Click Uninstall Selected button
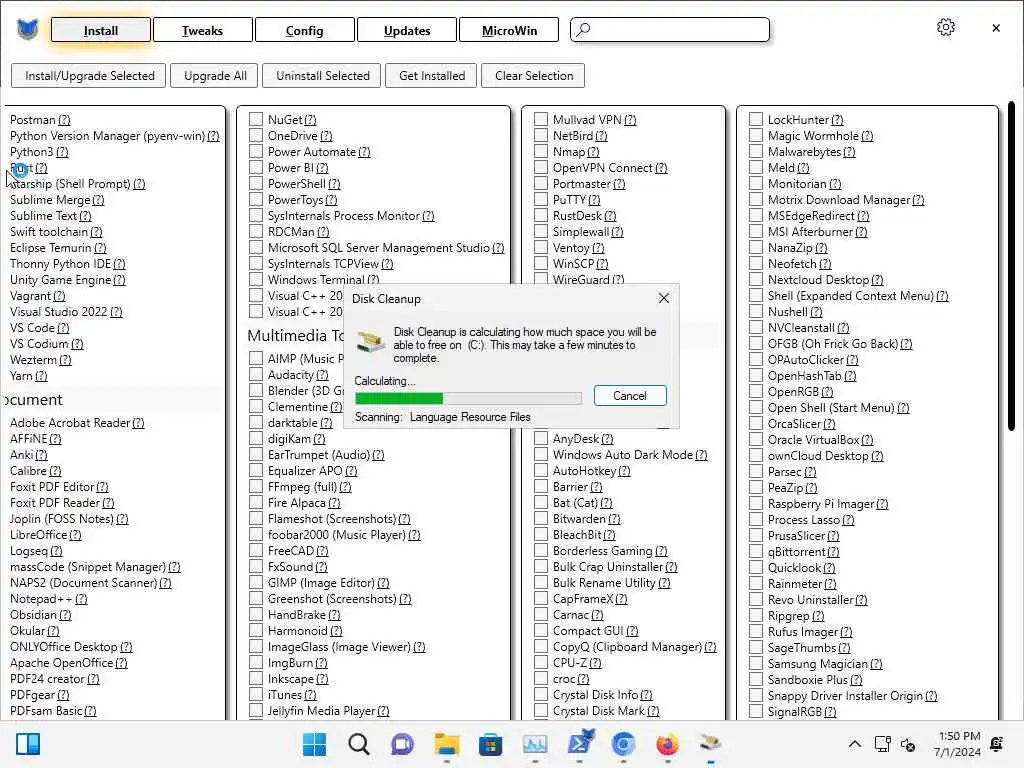The image size is (1024, 768). [x=323, y=76]
